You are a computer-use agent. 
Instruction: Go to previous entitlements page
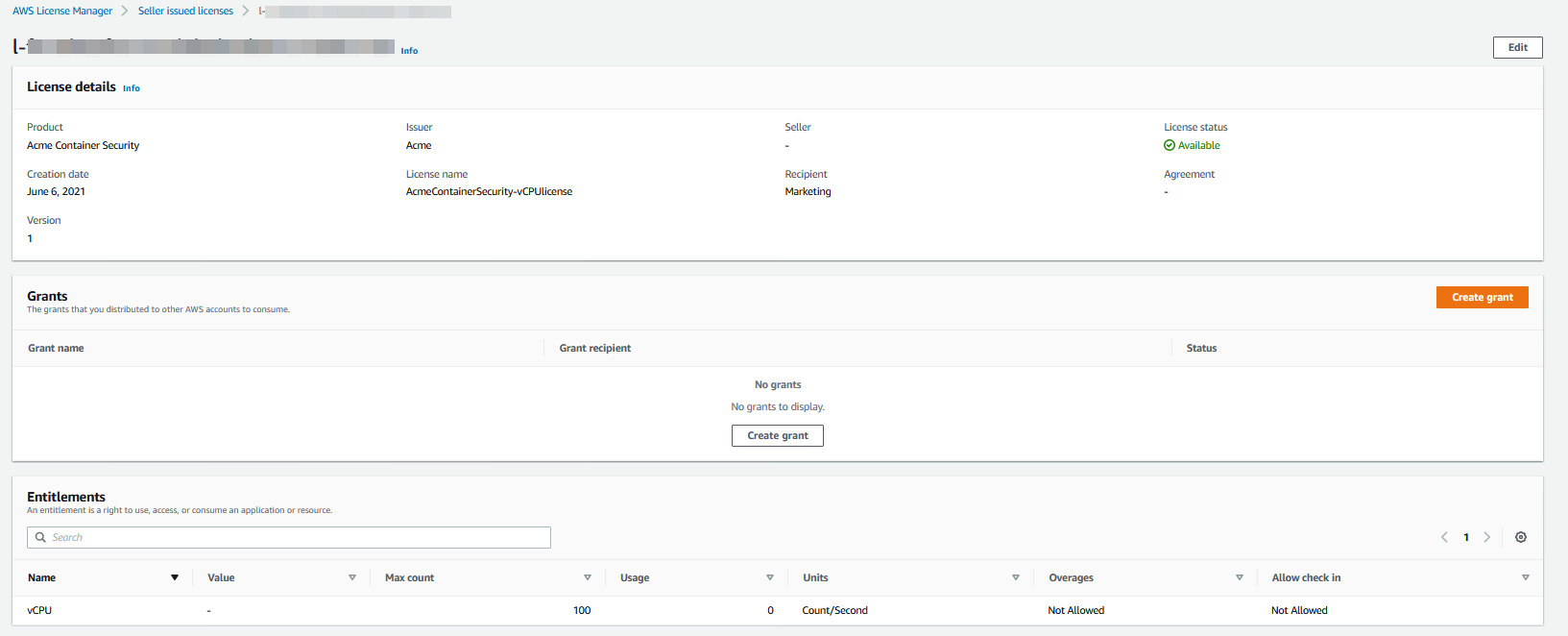1444,537
